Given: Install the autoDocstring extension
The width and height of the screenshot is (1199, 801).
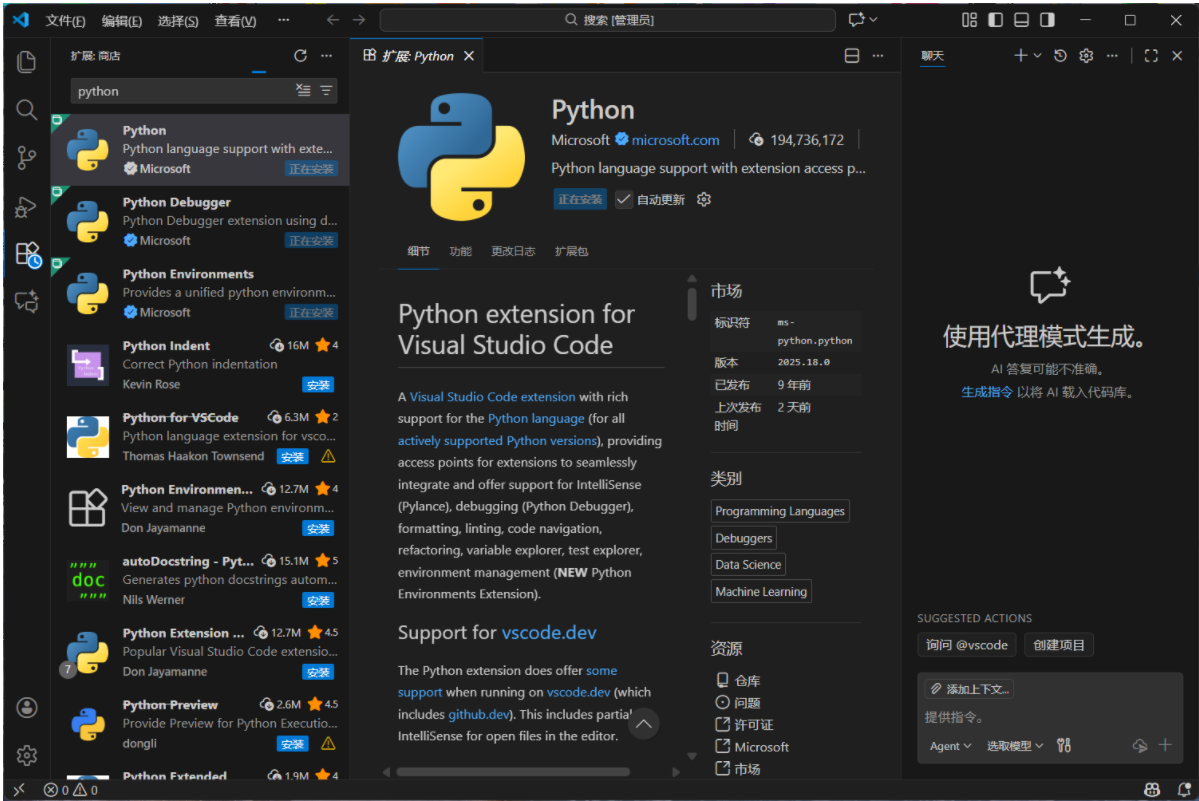Looking at the screenshot, I should pos(318,601).
